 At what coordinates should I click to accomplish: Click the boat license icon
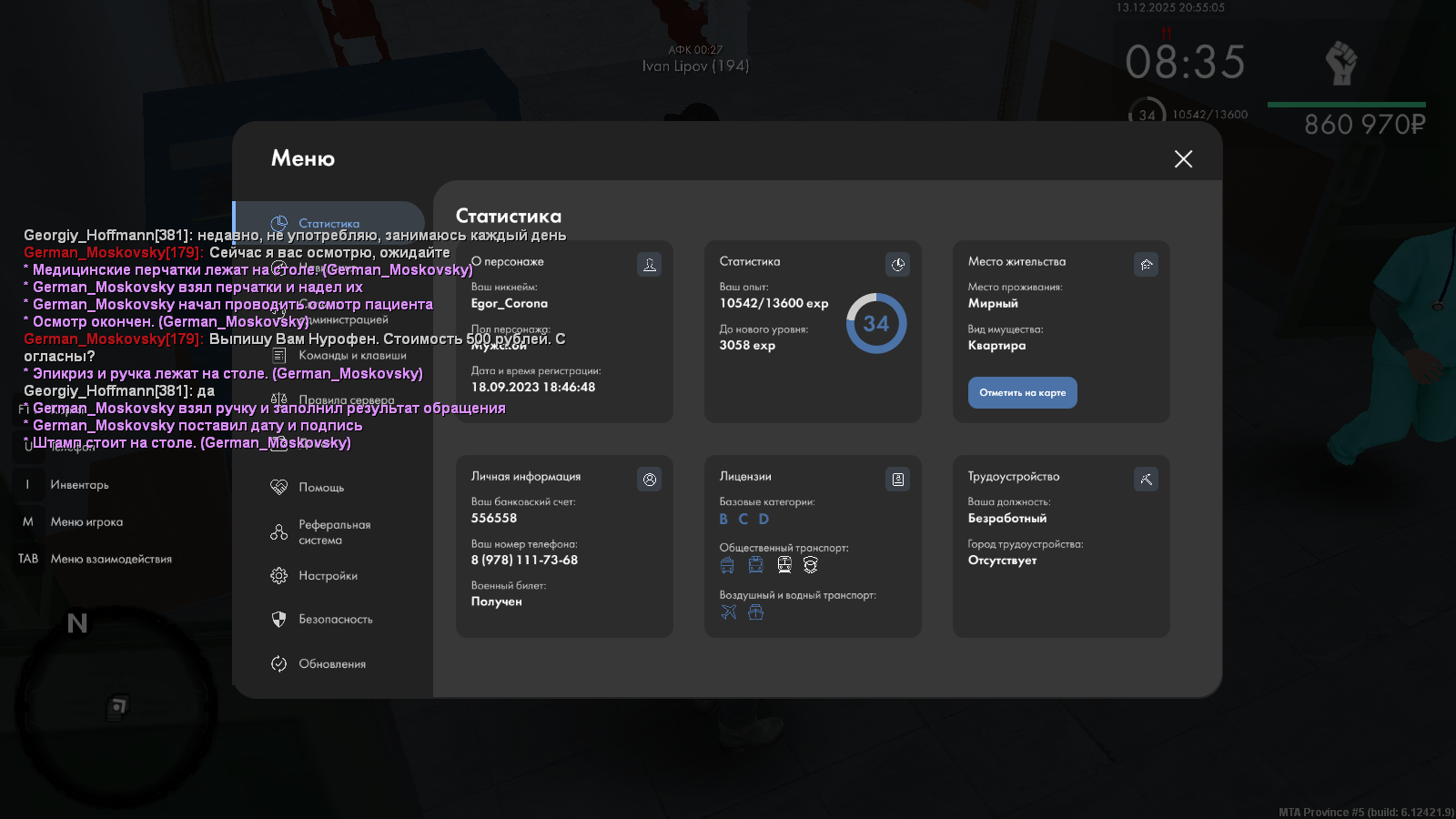point(755,612)
